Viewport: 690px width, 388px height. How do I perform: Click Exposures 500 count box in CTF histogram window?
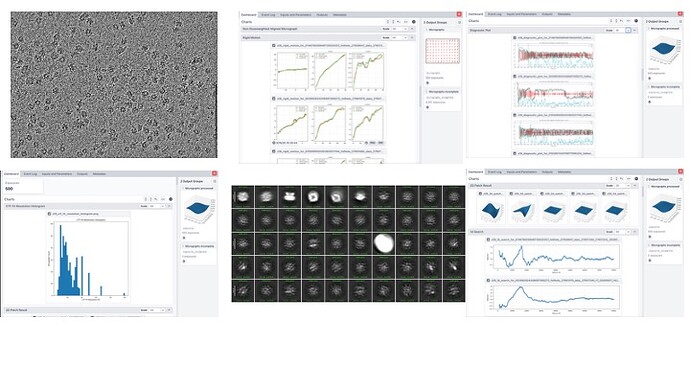point(23,186)
